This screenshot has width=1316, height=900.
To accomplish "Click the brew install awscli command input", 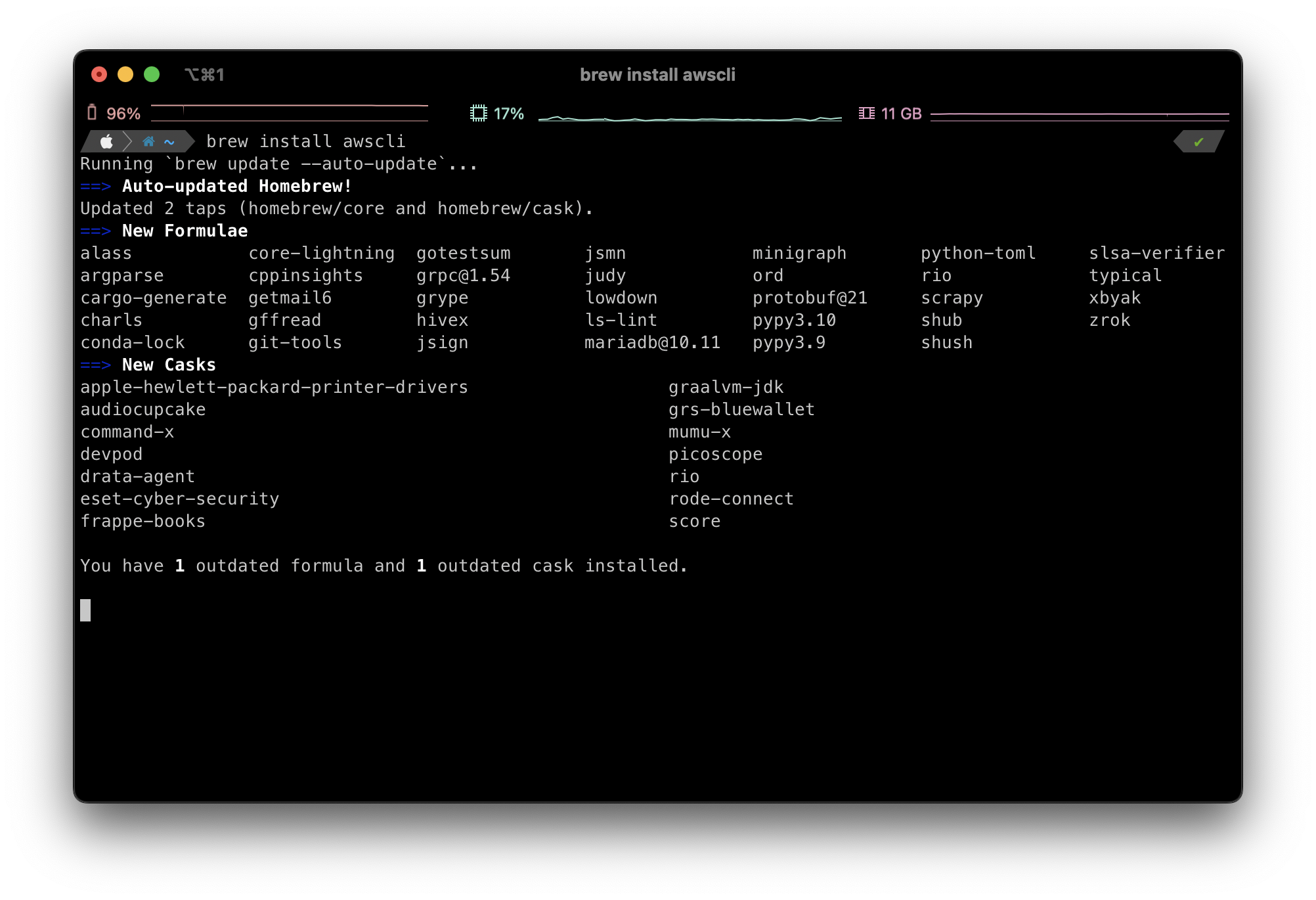I will point(303,141).
